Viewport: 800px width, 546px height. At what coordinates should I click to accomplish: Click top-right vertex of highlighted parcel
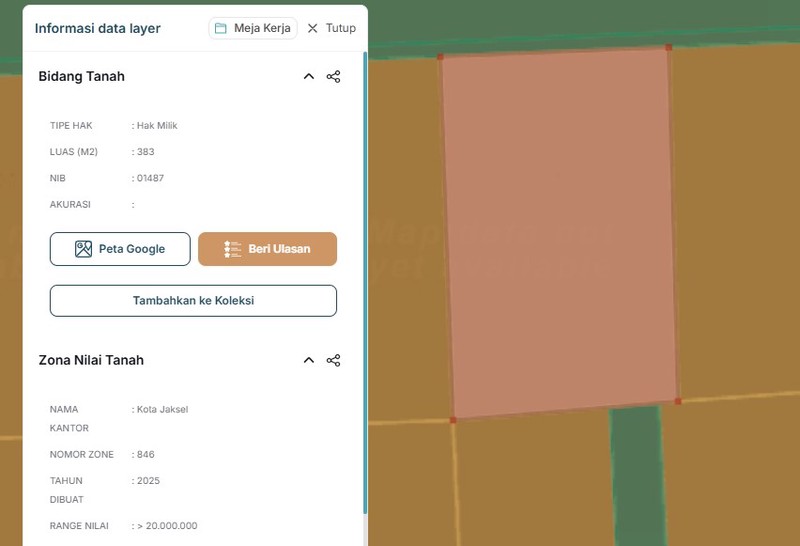(669, 46)
